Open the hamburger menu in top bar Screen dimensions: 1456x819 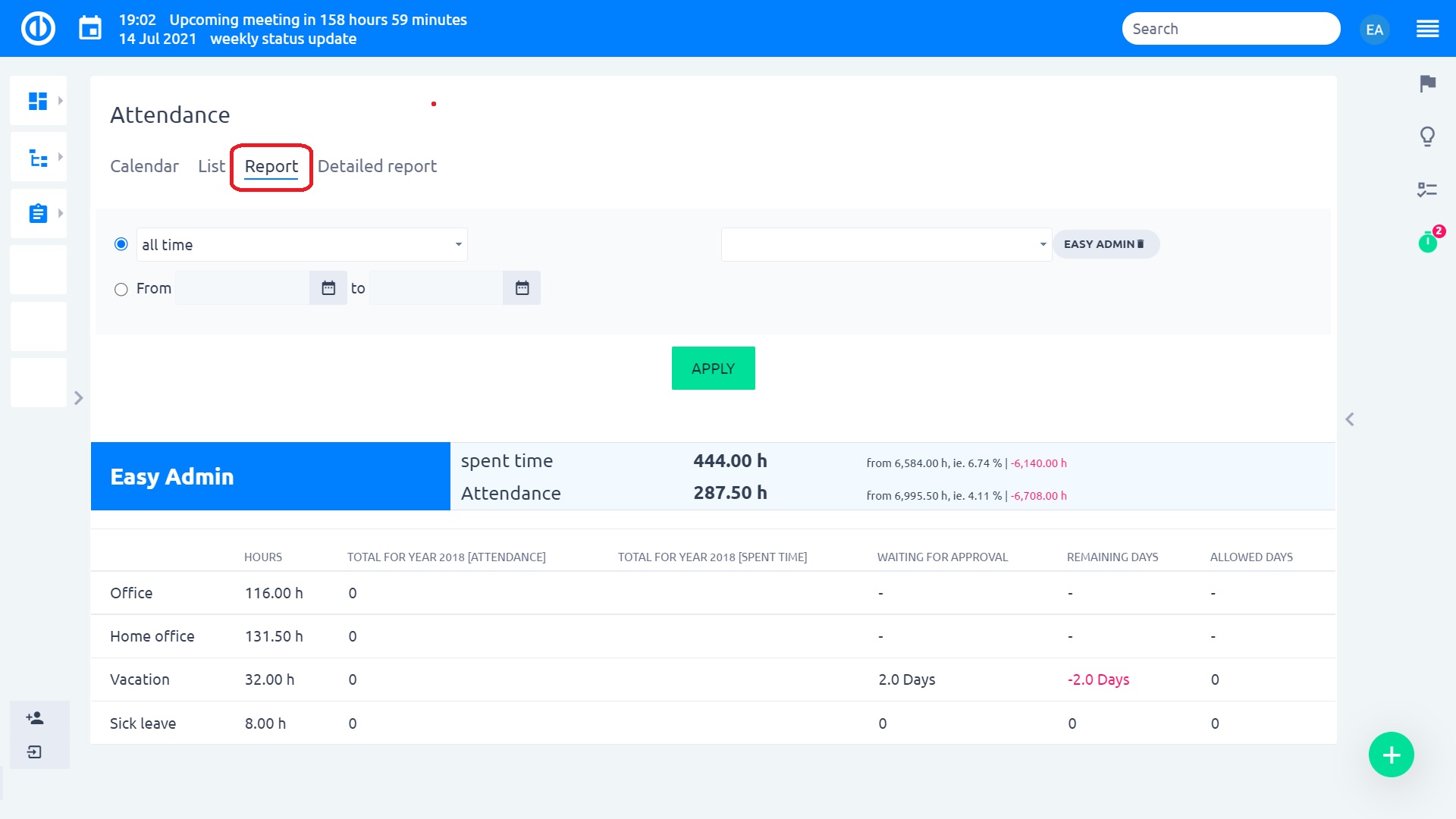1427,29
